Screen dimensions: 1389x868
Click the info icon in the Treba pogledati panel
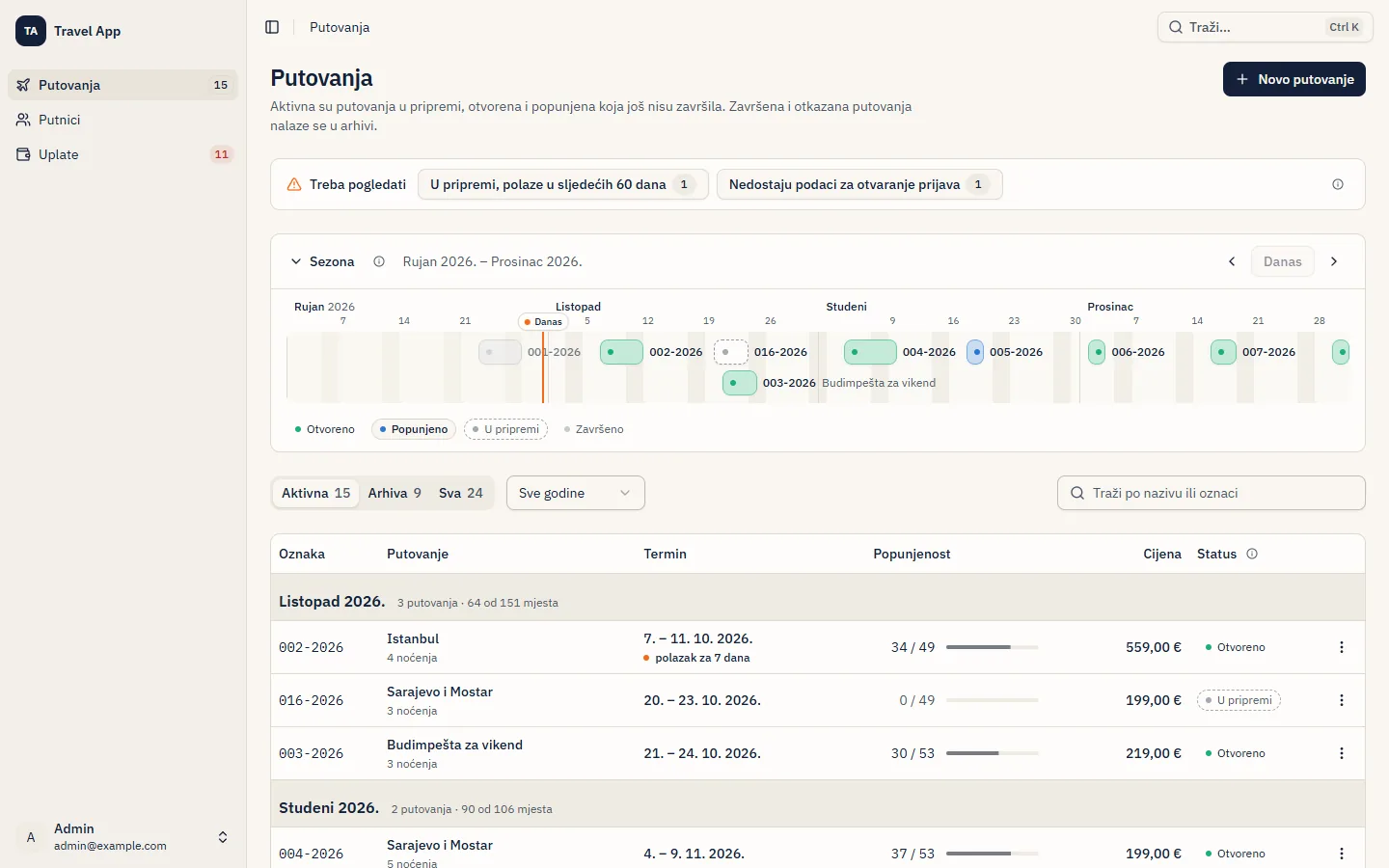1338,184
